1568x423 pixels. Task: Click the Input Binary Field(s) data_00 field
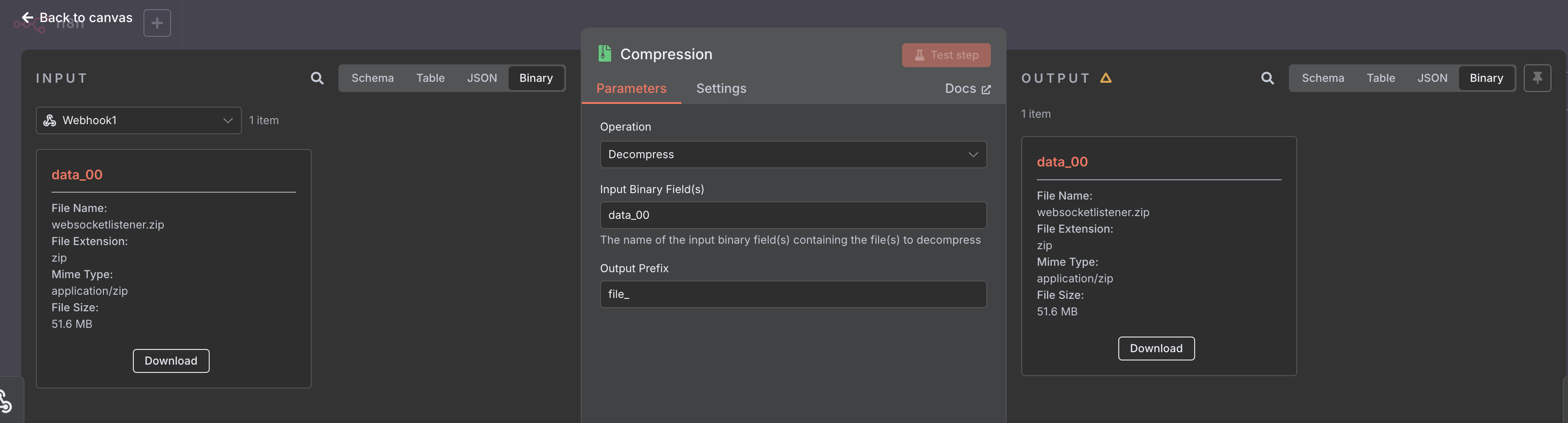point(793,215)
